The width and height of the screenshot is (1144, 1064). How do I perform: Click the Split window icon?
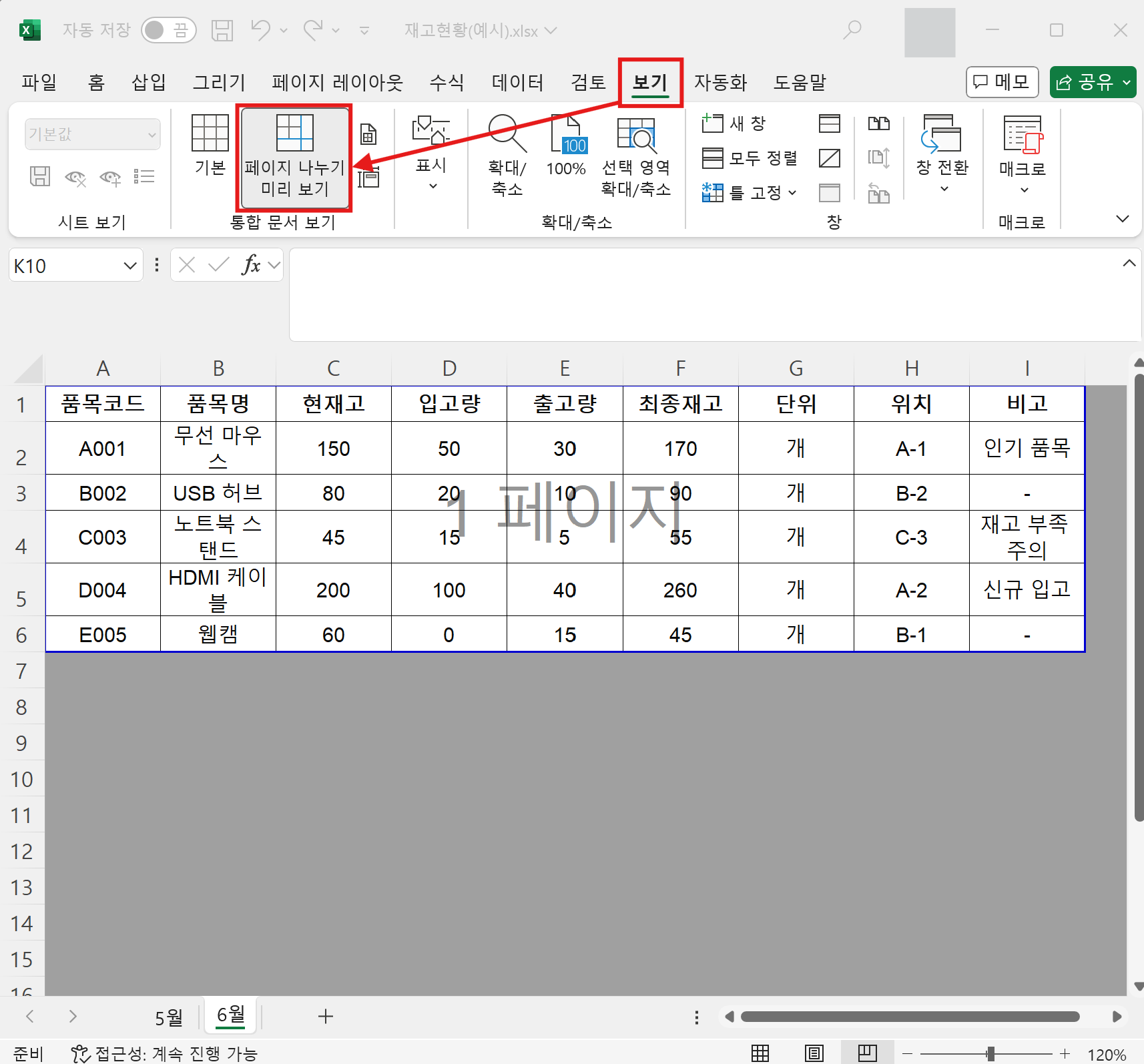tap(830, 123)
